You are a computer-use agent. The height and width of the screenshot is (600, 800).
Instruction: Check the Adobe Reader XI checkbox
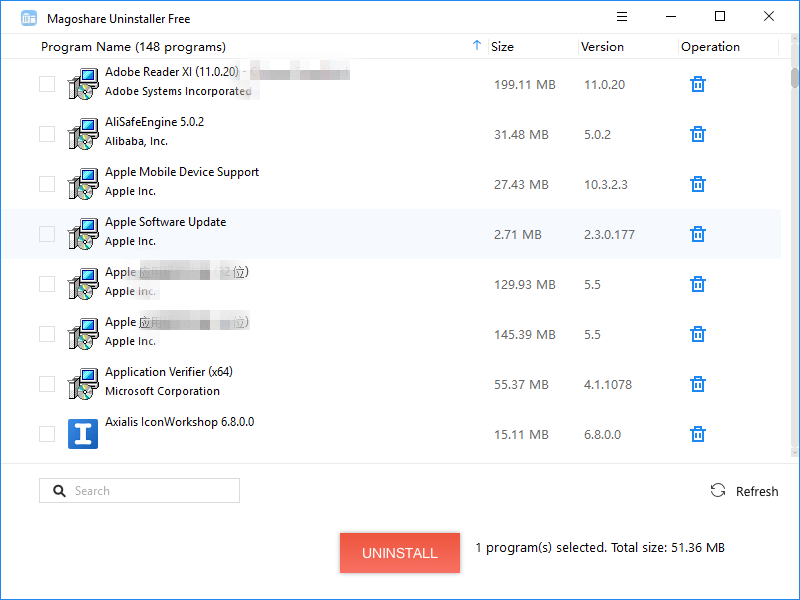point(47,84)
